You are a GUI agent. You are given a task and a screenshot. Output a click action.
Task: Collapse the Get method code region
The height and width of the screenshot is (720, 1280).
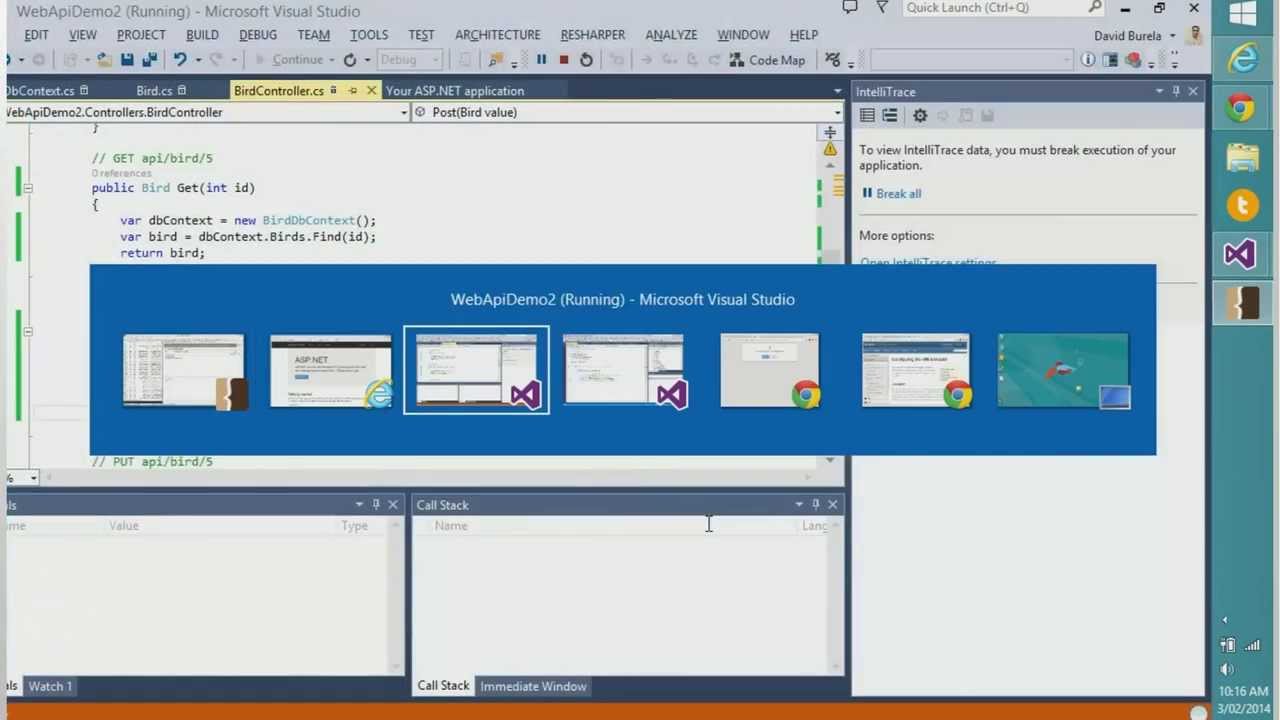(28, 188)
